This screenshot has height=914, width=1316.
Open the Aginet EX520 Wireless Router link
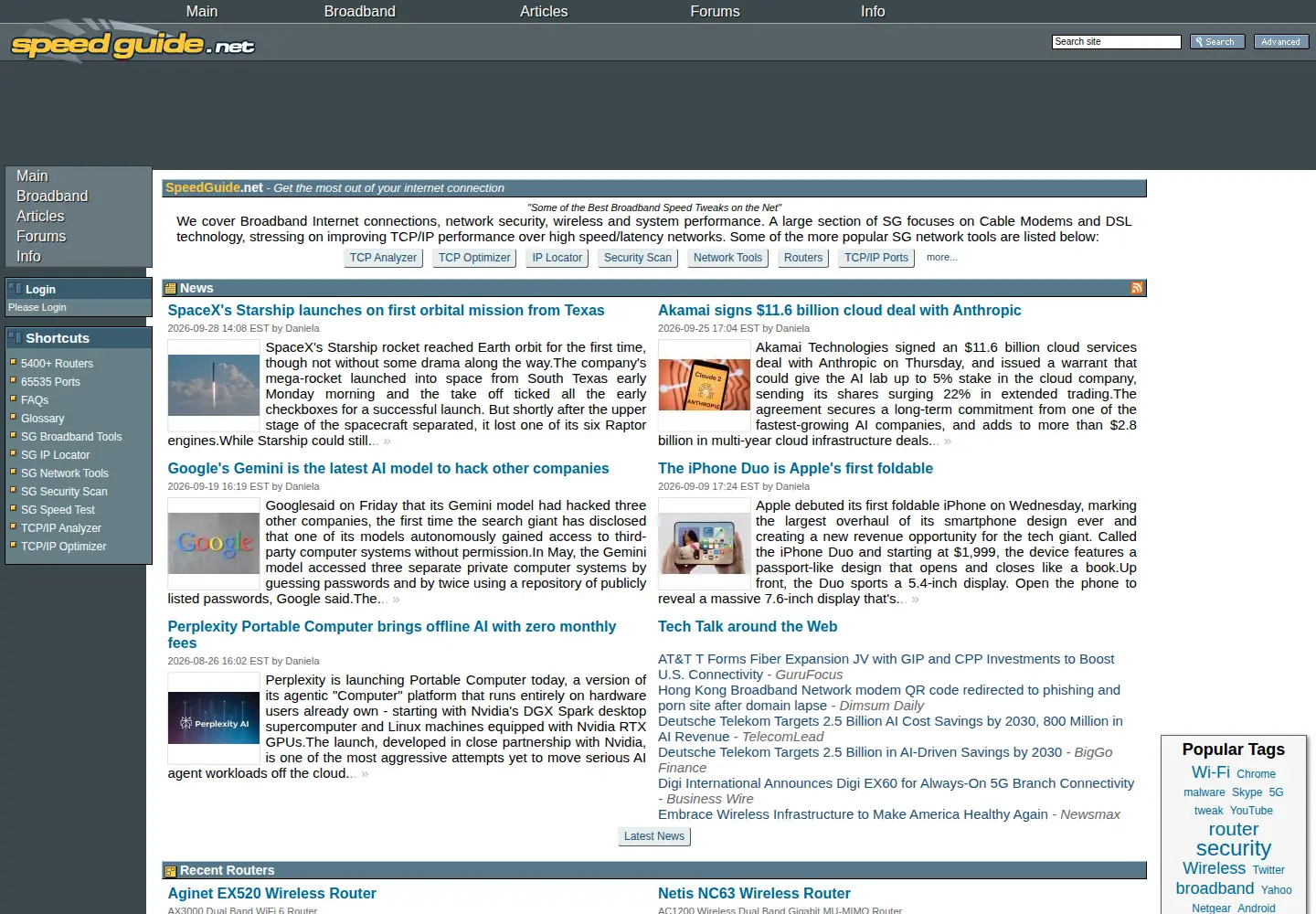pos(271,894)
